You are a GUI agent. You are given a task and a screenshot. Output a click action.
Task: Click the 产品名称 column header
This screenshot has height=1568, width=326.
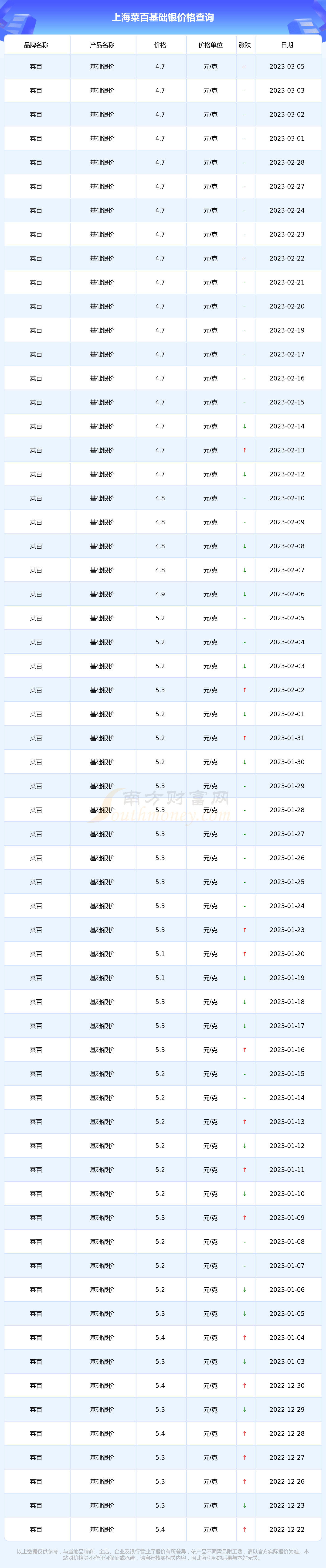(x=102, y=45)
